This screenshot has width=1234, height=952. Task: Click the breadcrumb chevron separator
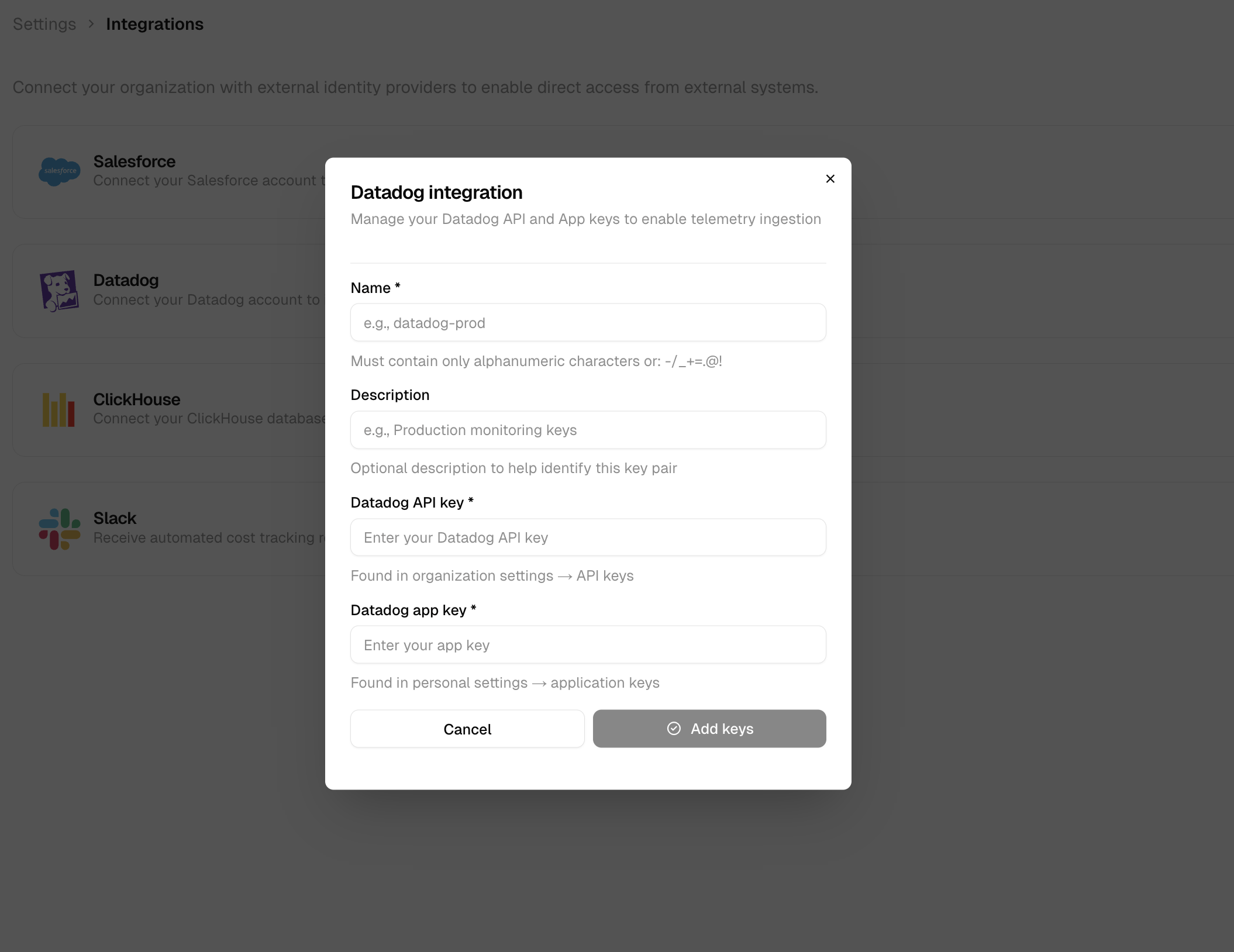[x=91, y=25]
